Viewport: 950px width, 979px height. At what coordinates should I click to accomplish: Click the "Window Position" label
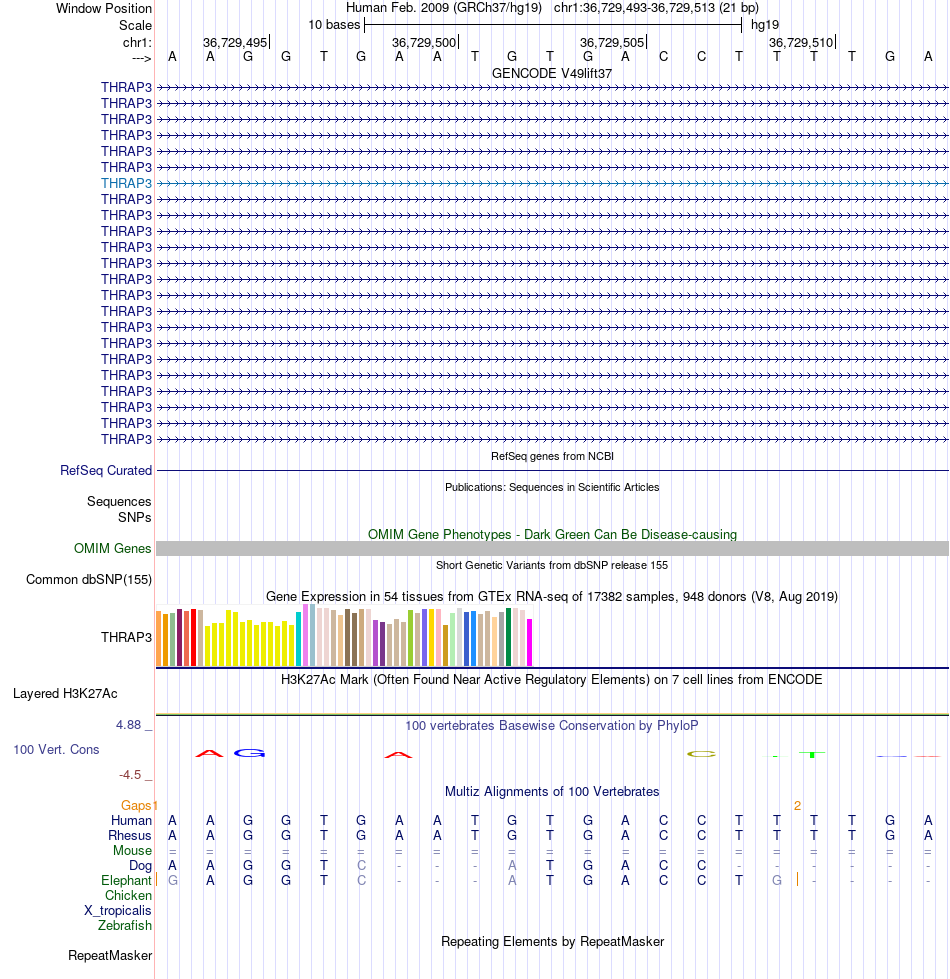104,9
